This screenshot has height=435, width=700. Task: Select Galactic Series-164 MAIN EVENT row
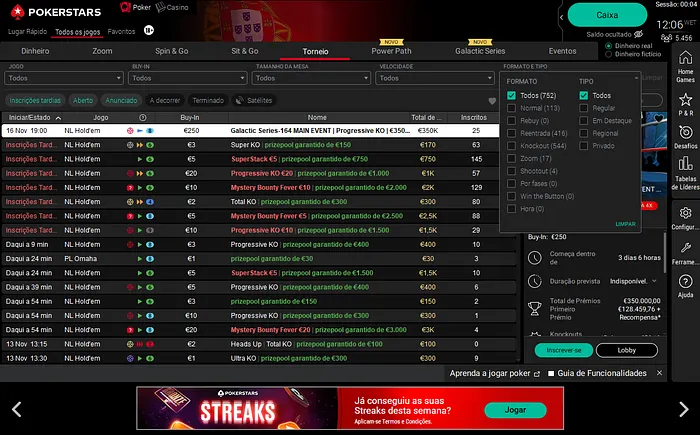(250, 130)
